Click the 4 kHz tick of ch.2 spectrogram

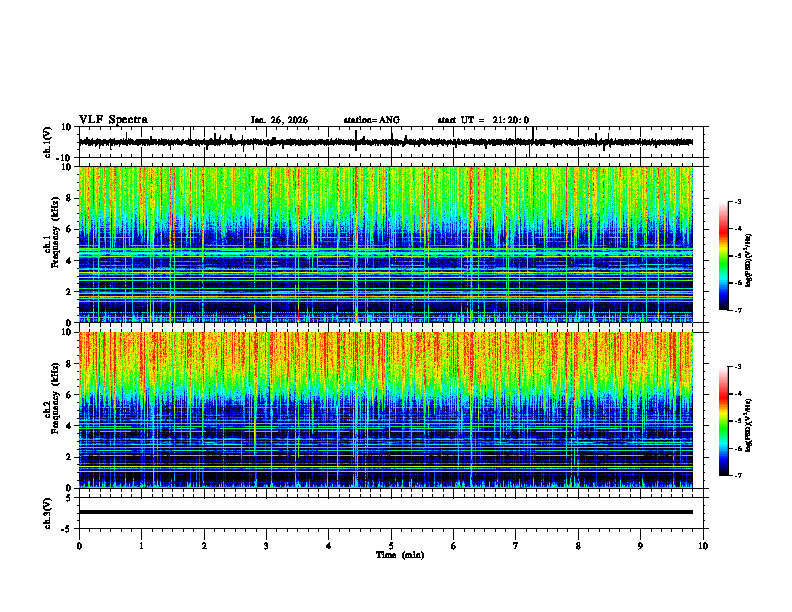[69, 426]
